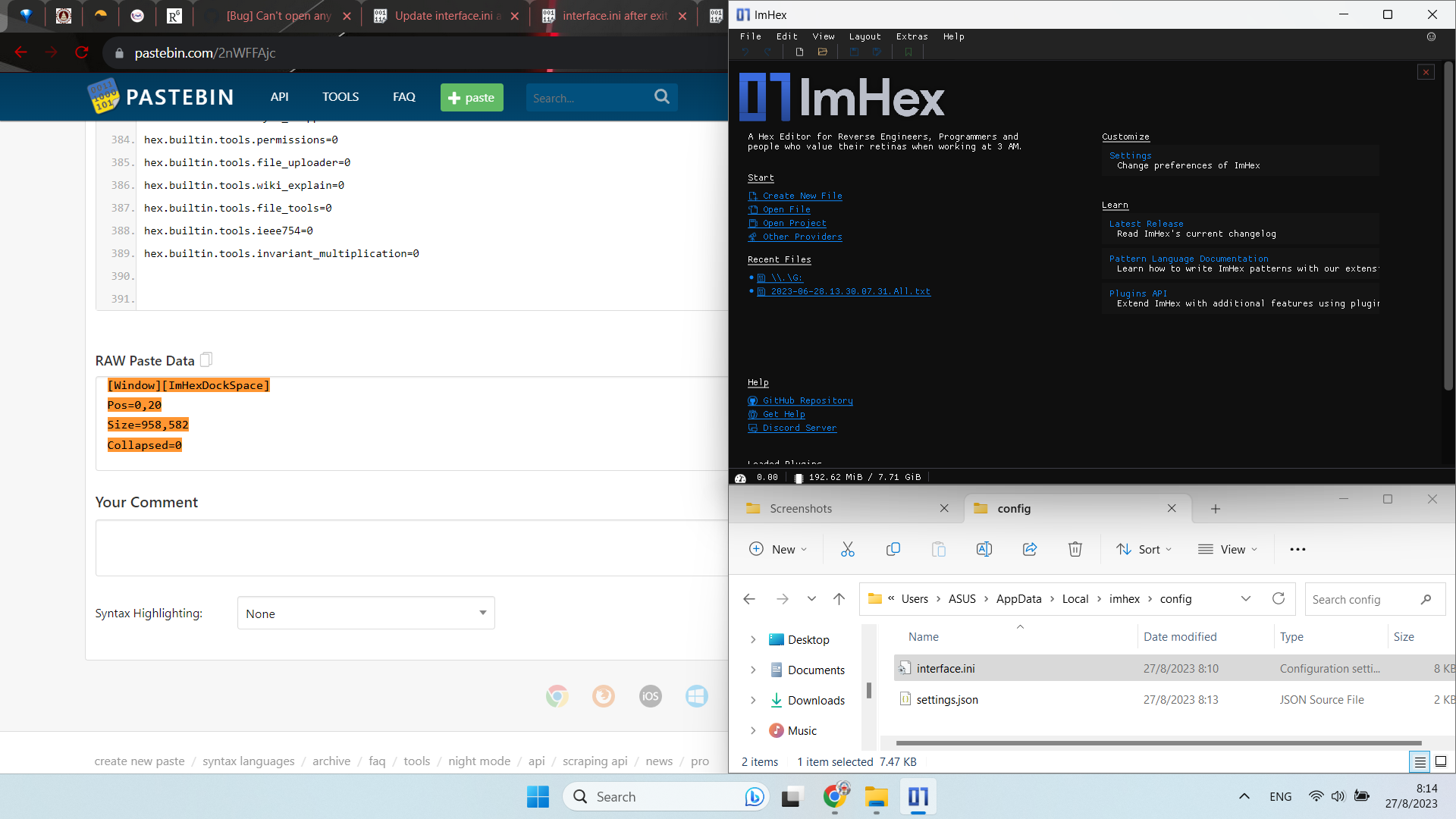Expand Downloads in the Explorer sidebar
The width and height of the screenshot is (1456, 819).
pyautogui.click(x=753, y=700)
